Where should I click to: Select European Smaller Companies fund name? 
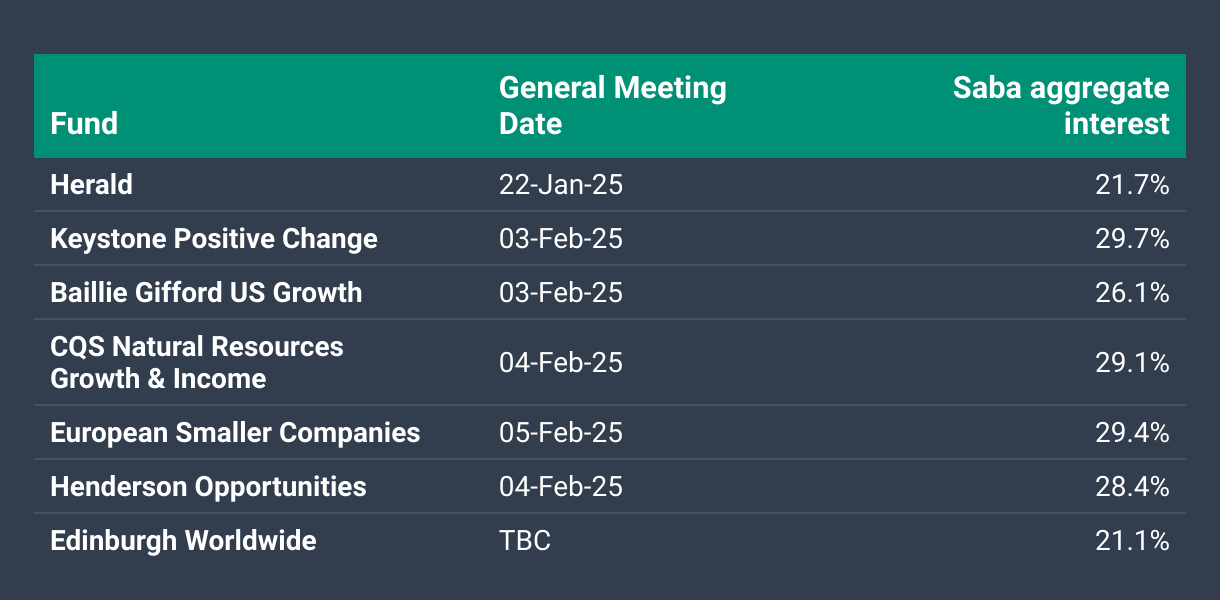pyautogui.click(x=235, y=433)
